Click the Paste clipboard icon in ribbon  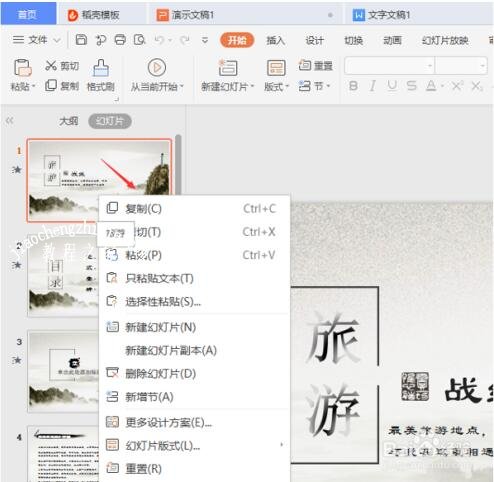22,68
